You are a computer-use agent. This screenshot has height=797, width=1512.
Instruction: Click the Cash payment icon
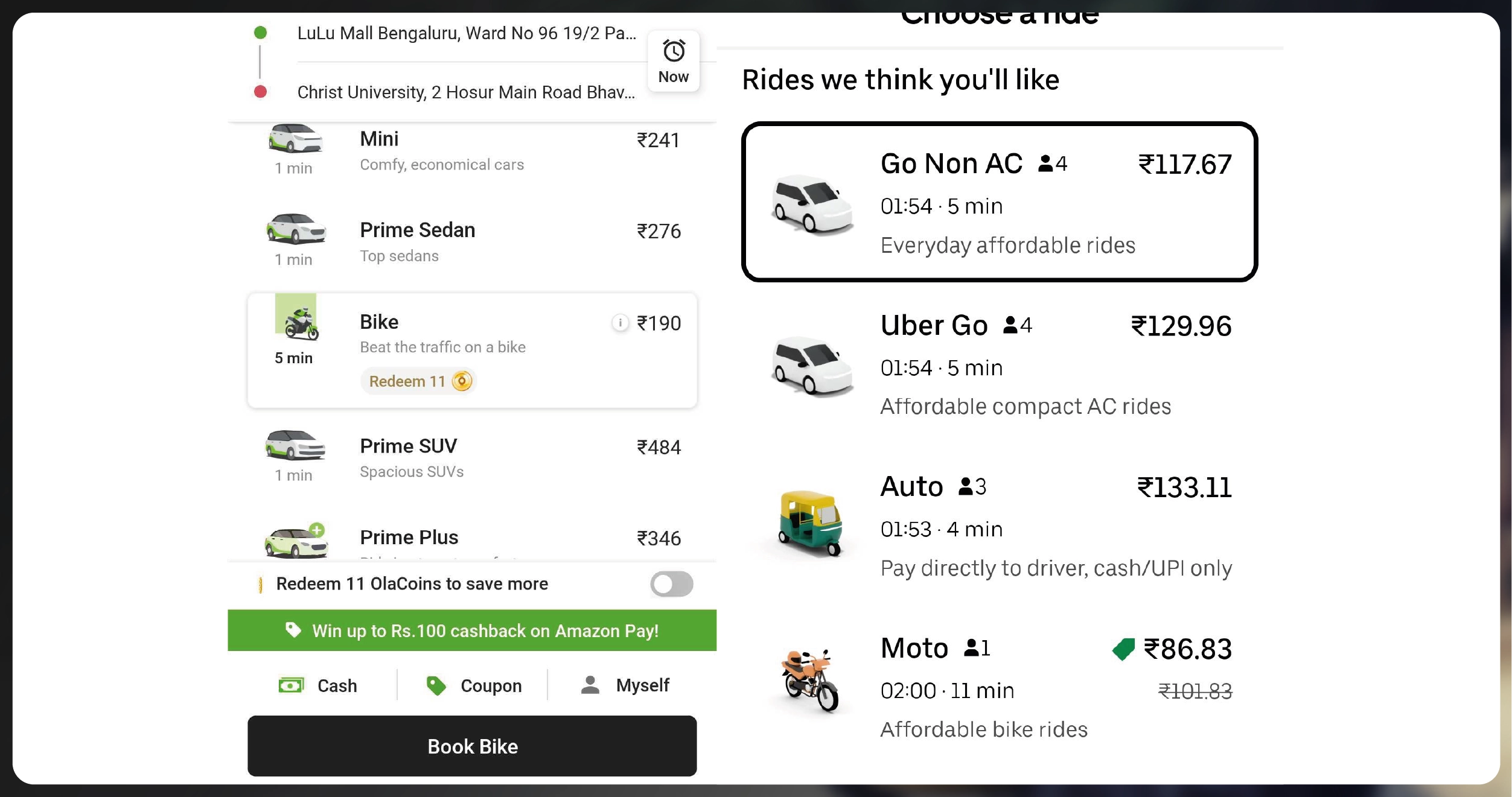pyautogui.click(x=292, y=685)
